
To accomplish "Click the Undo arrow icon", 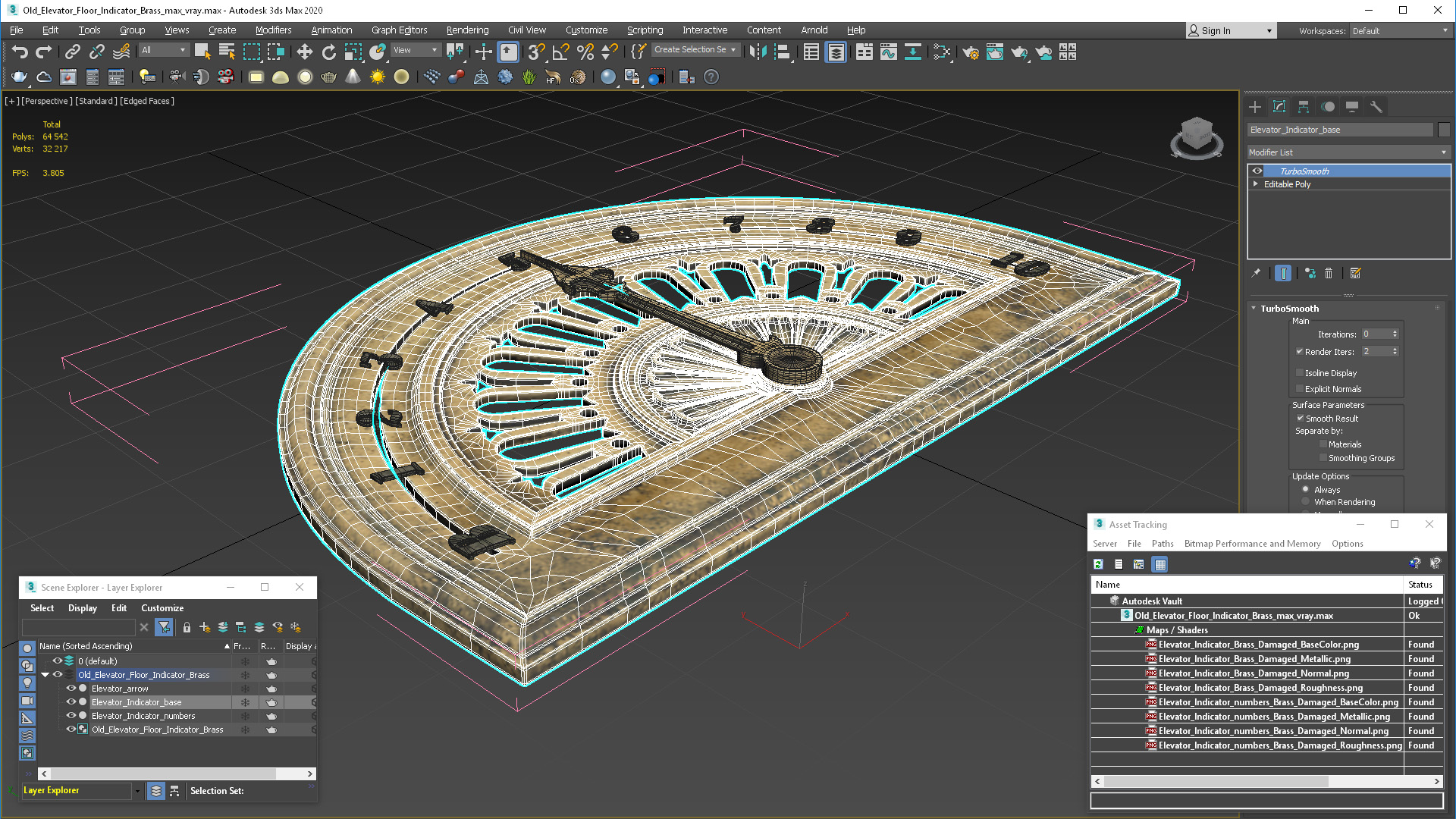I will [x=20, y=52].
